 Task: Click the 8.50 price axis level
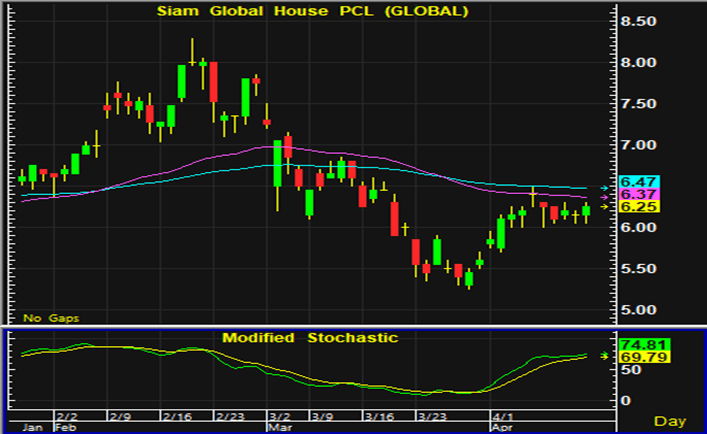(638, 21)
